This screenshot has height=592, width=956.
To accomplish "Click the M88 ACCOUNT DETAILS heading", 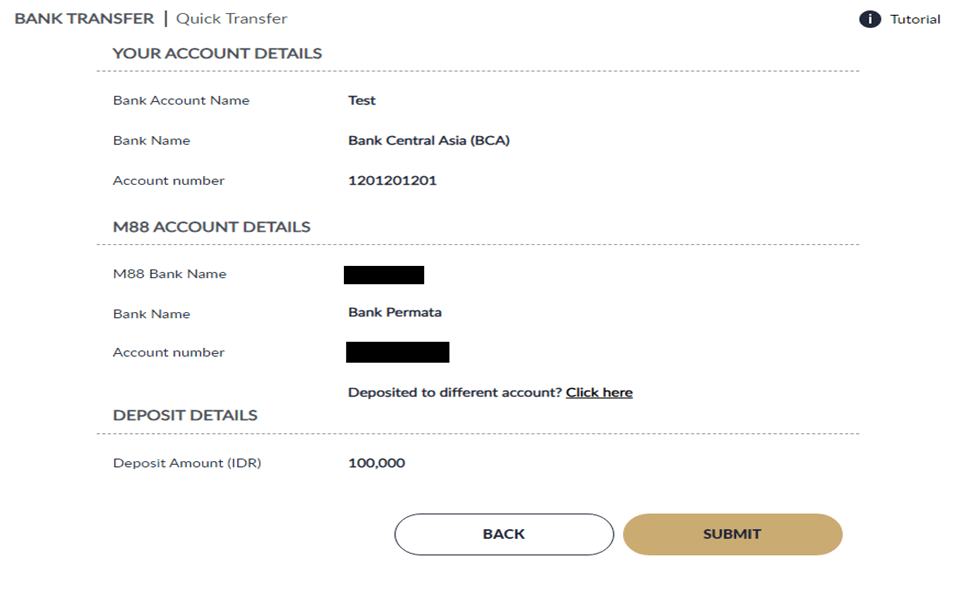I will point(211,227).
